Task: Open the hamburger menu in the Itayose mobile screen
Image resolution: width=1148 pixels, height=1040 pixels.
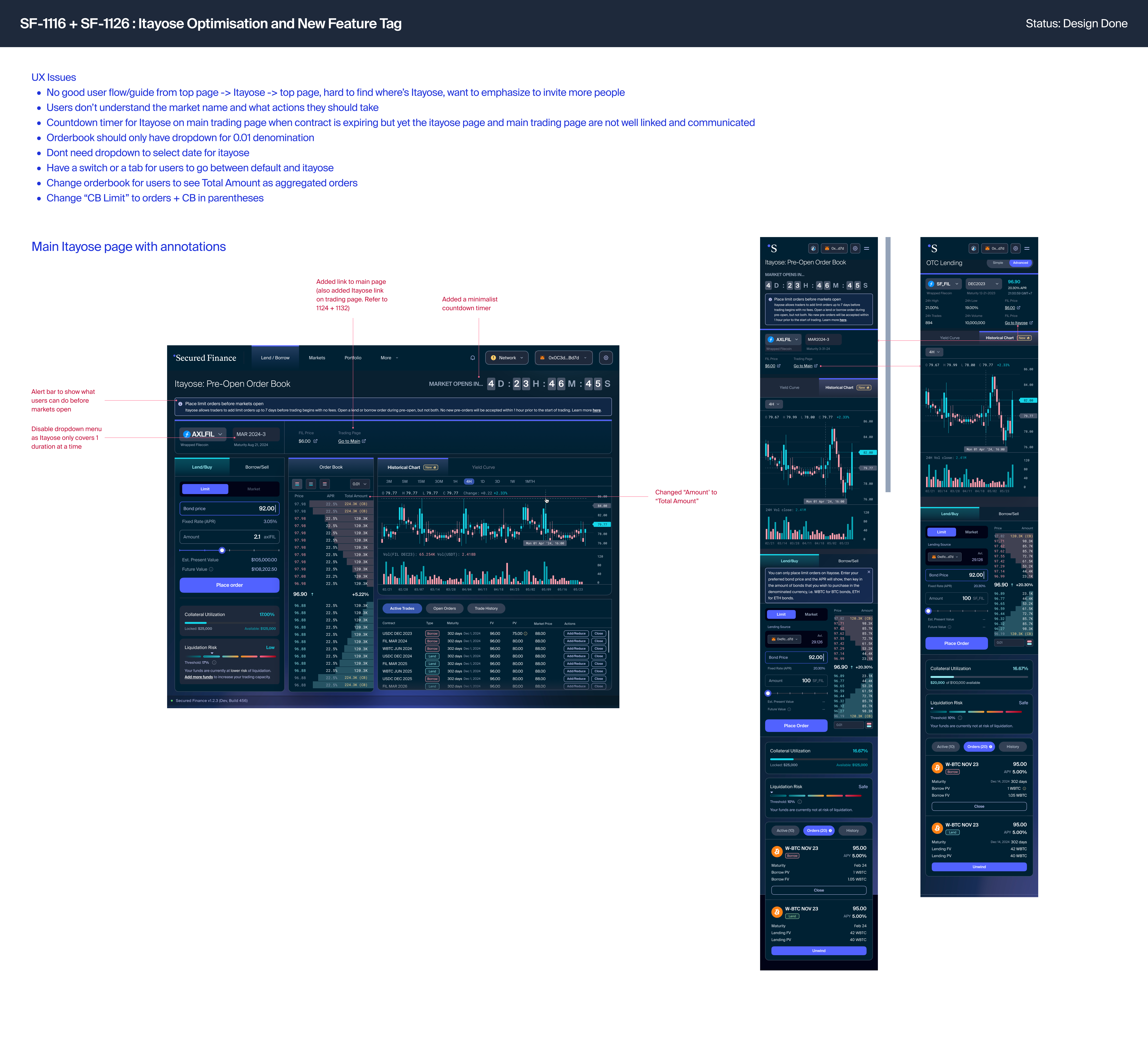Action: (x=867, y=248)
